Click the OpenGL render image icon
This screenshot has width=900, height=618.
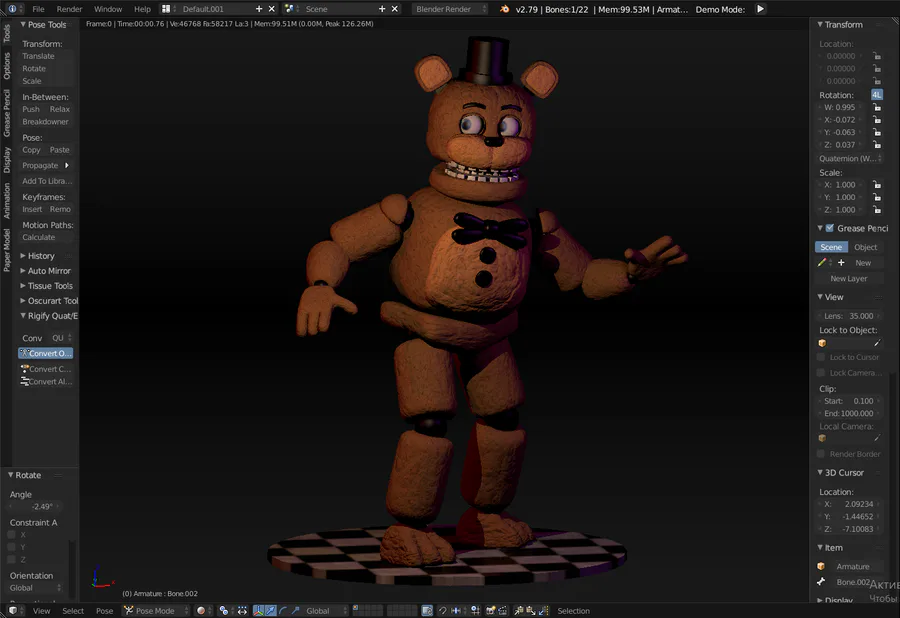coord(491,611)
